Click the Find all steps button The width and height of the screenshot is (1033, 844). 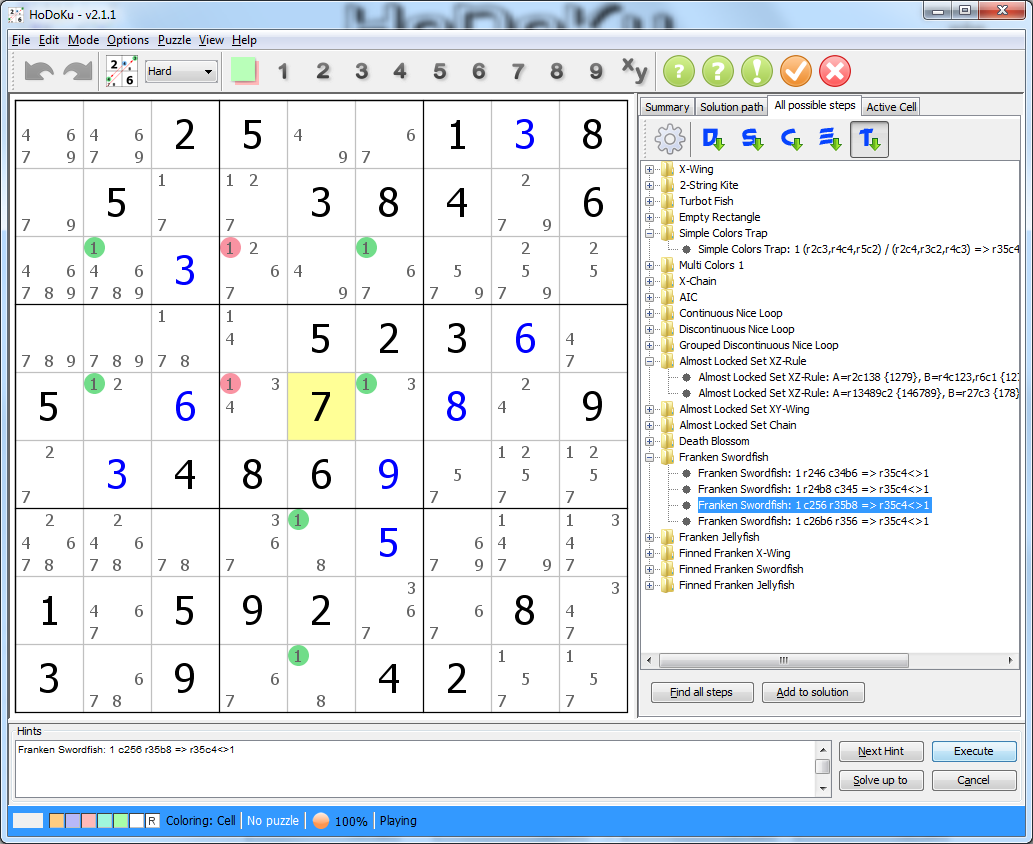point(701,692)
